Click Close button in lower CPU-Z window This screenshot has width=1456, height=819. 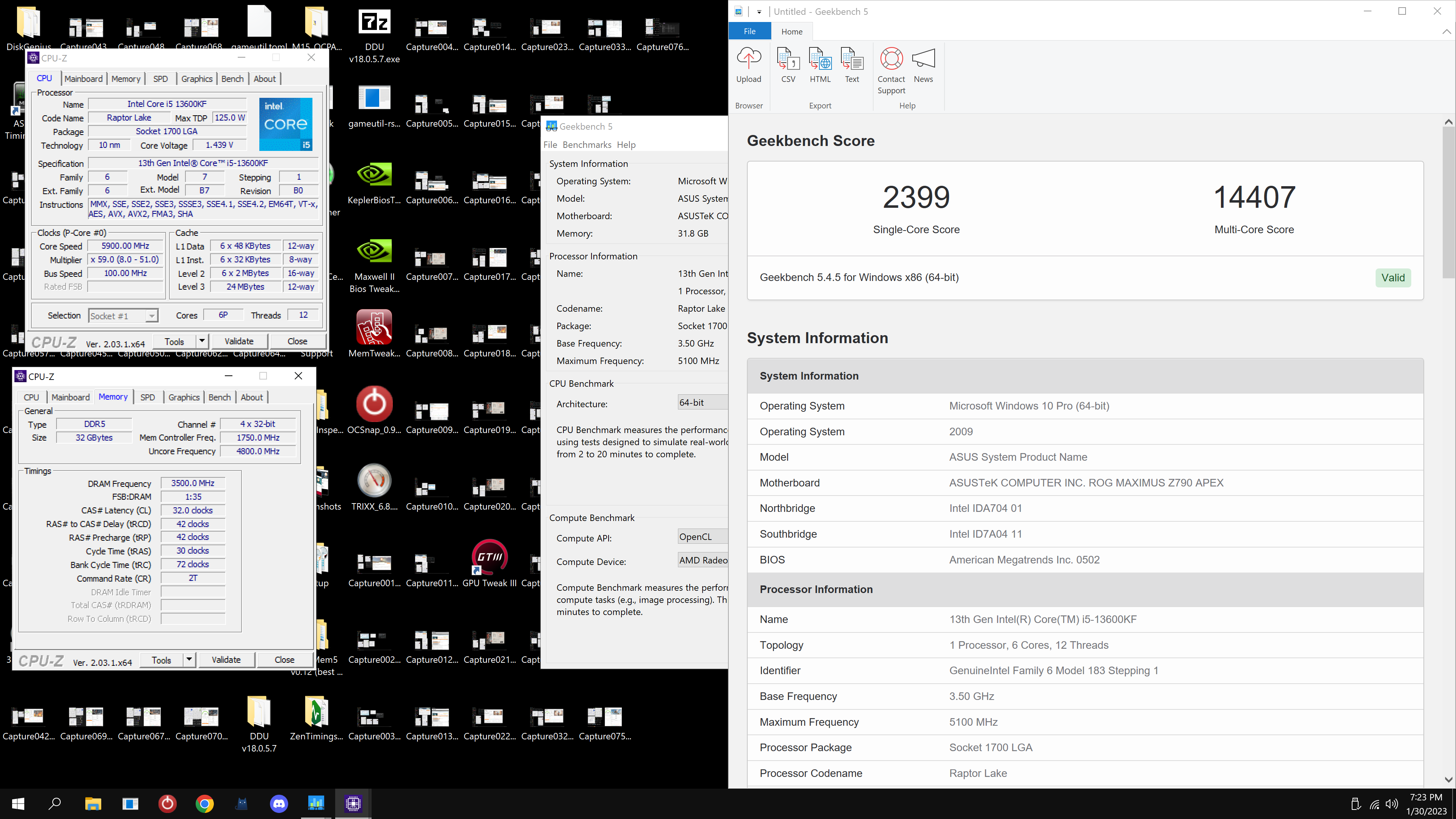click(x=284, y=659)
